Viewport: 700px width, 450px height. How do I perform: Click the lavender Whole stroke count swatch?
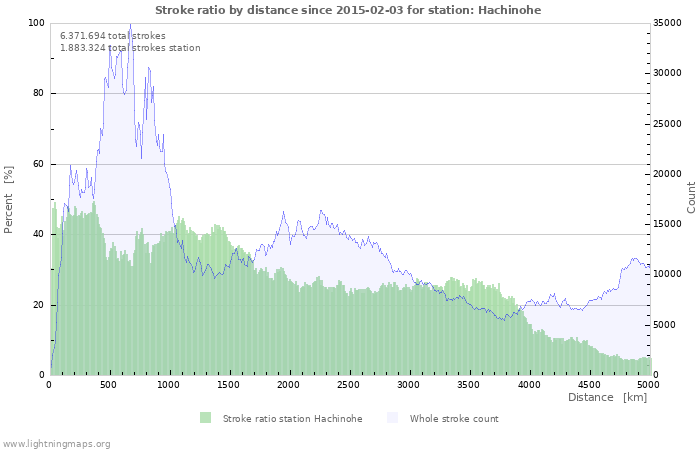coord(392,418)
